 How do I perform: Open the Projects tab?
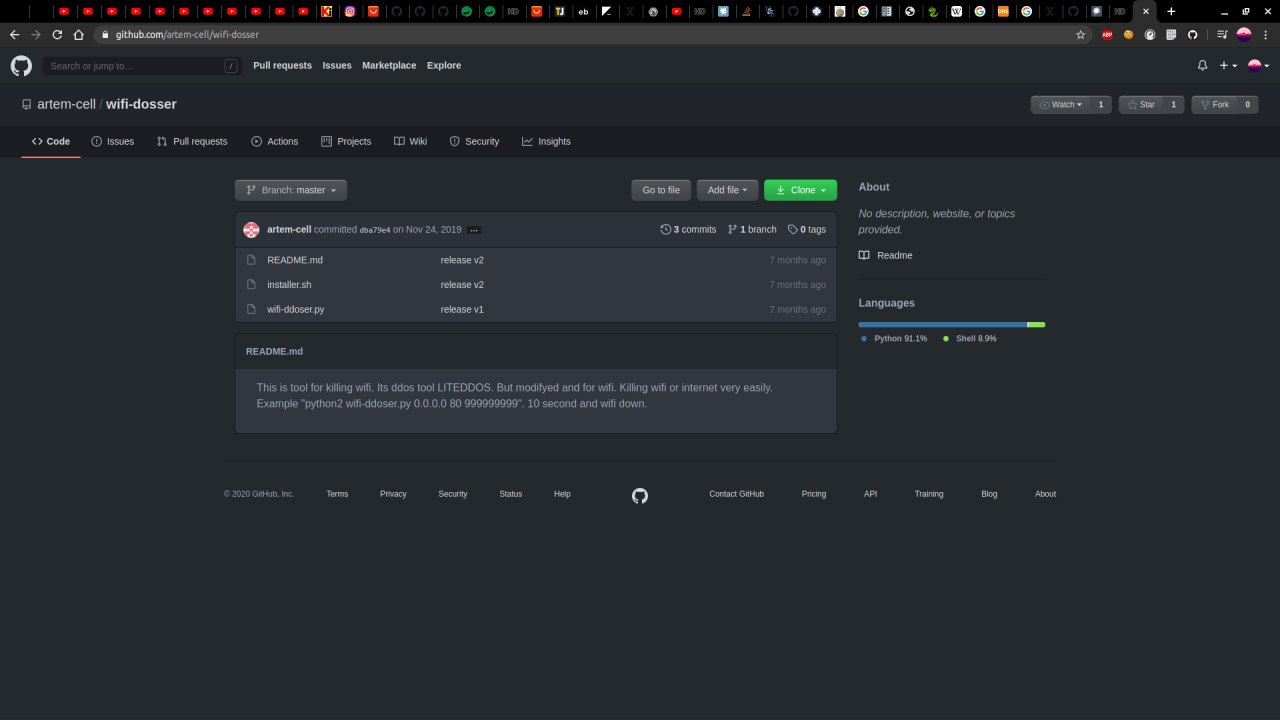coord(346,142)
